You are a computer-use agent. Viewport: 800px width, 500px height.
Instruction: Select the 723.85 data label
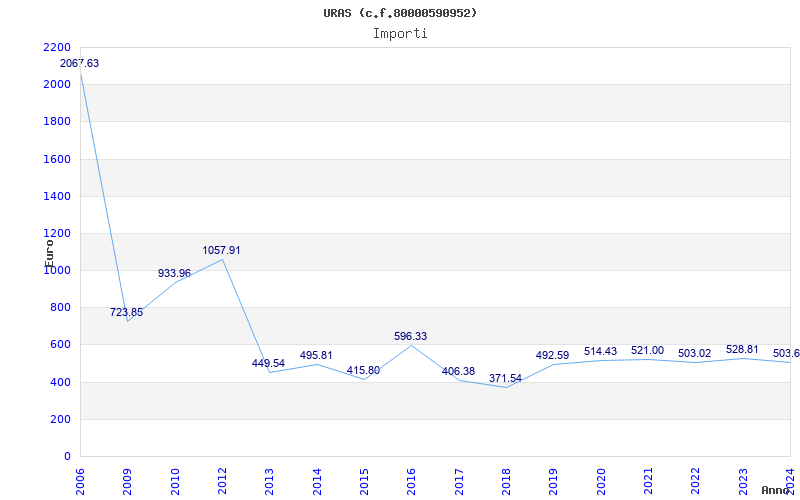(x=127, y=312)
